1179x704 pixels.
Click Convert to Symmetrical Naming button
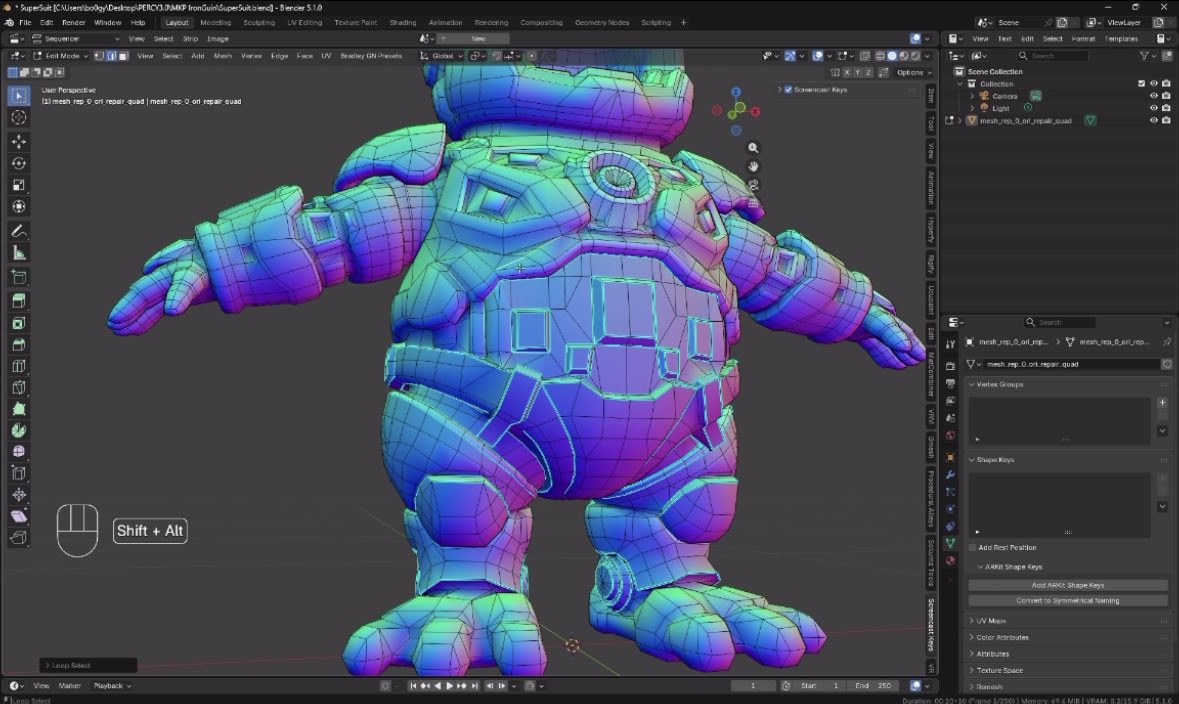tap(1068, 600)
